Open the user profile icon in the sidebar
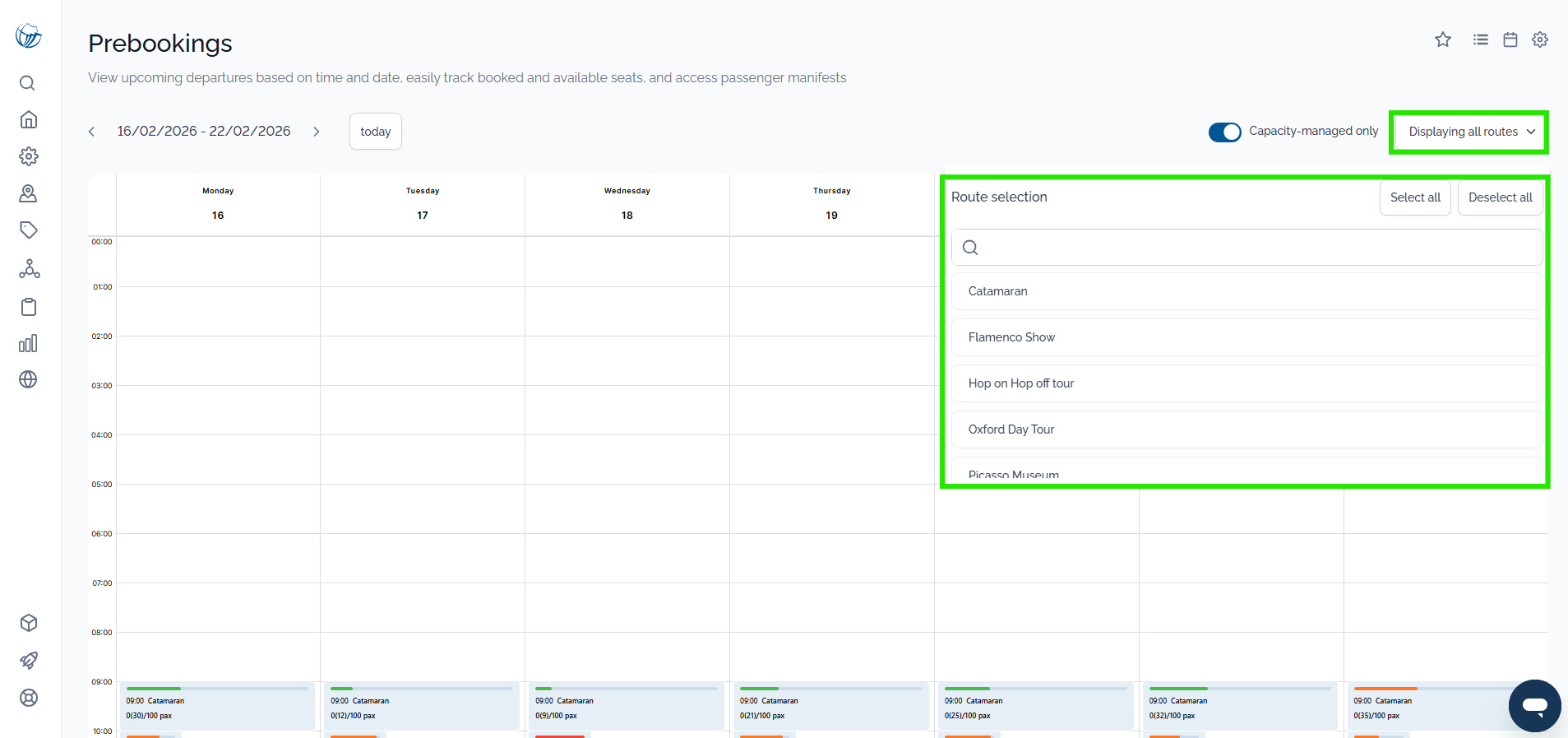1568x738 pixels. (x=28, y=193)
